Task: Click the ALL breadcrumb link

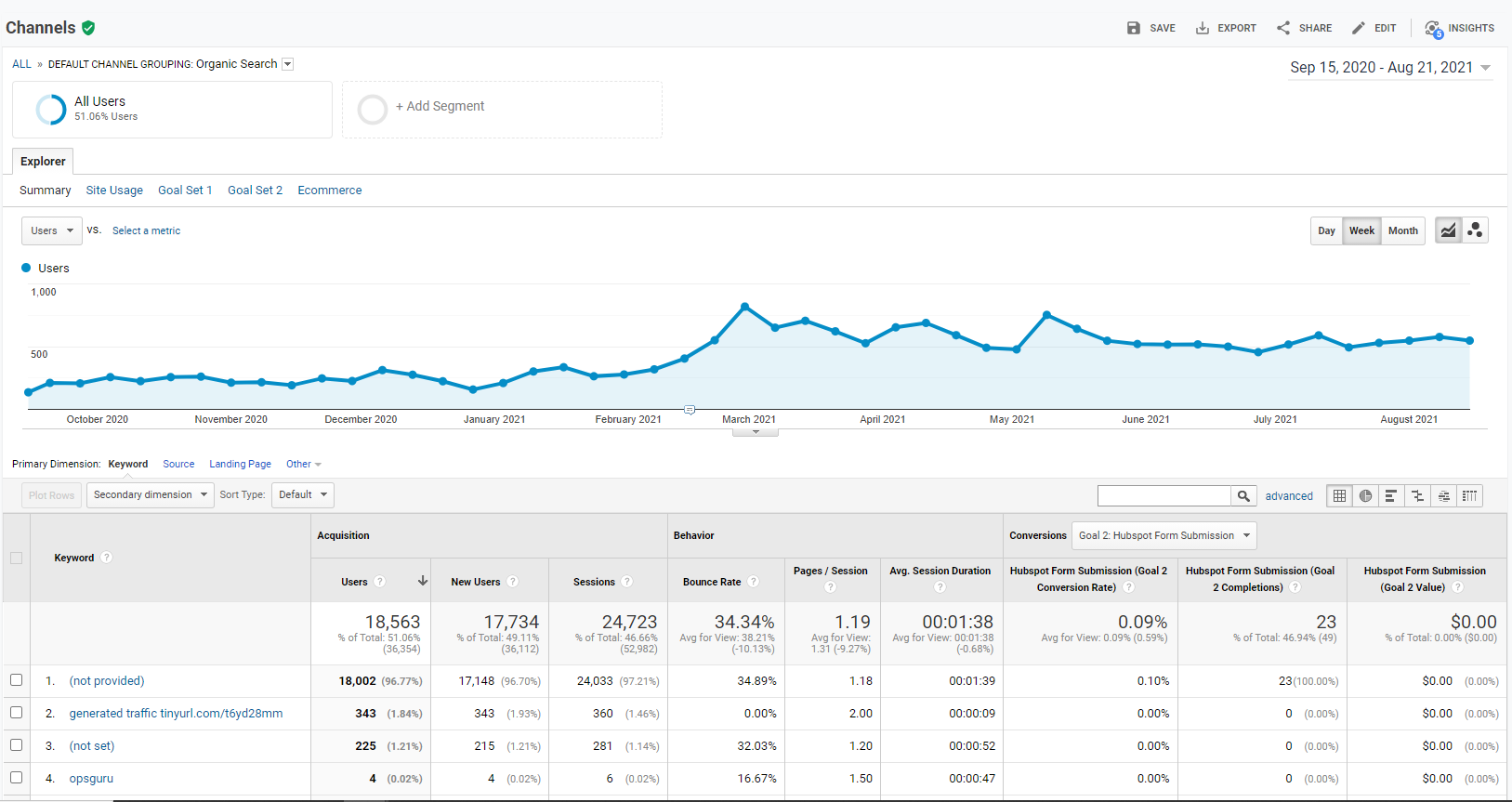Action: coord(21,64)
